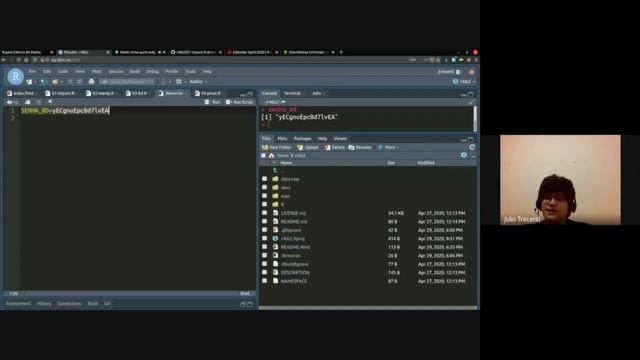Click line 1 of the .Renviron editor
This screenshot has width=640, height=360.
[x=138, y=111]
